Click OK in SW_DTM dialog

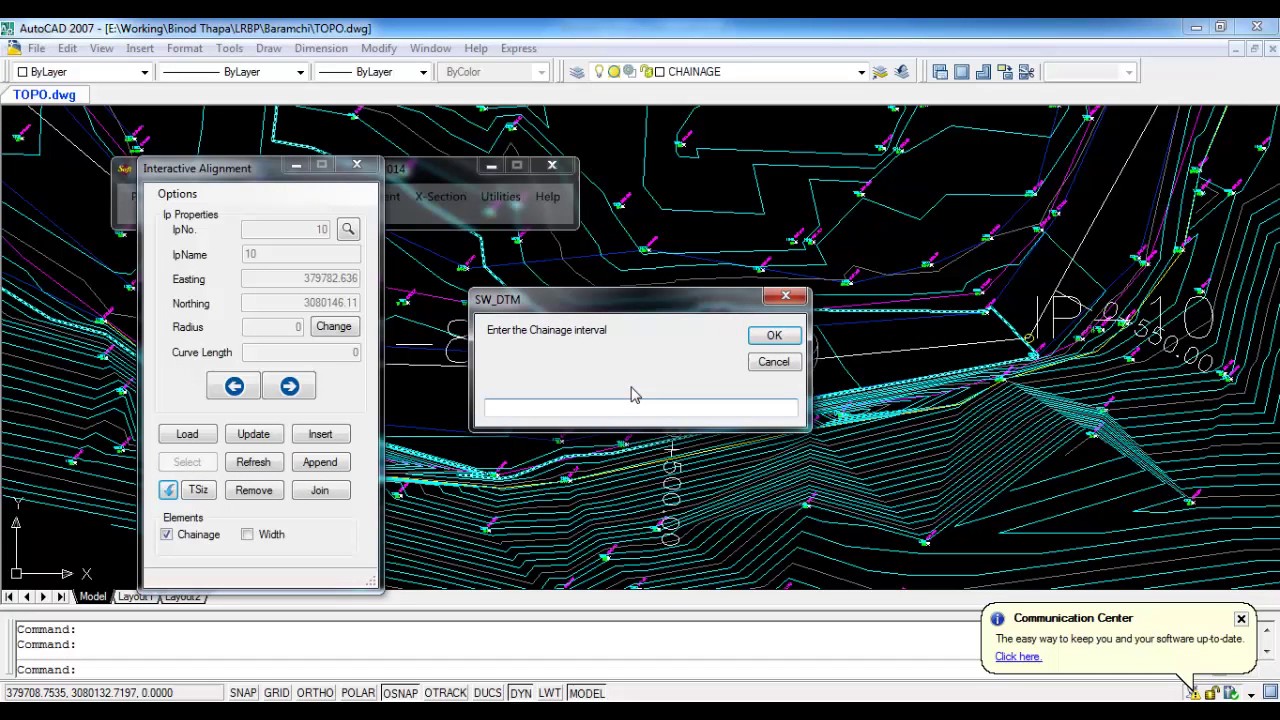[774, 336]
